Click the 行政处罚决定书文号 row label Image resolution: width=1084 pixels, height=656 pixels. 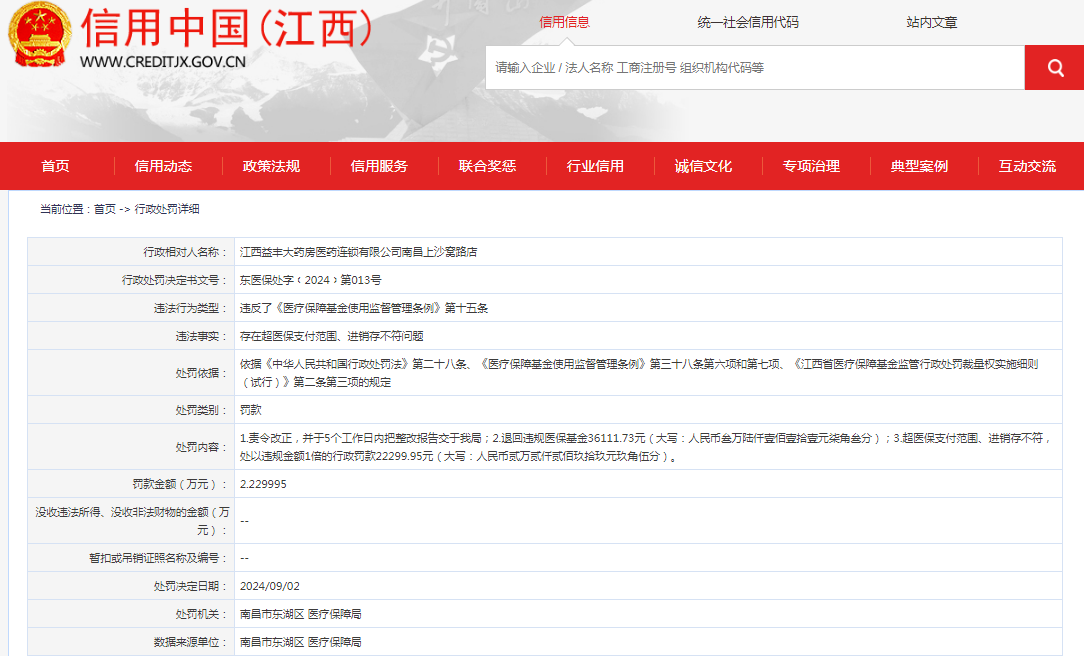(174, 280)
